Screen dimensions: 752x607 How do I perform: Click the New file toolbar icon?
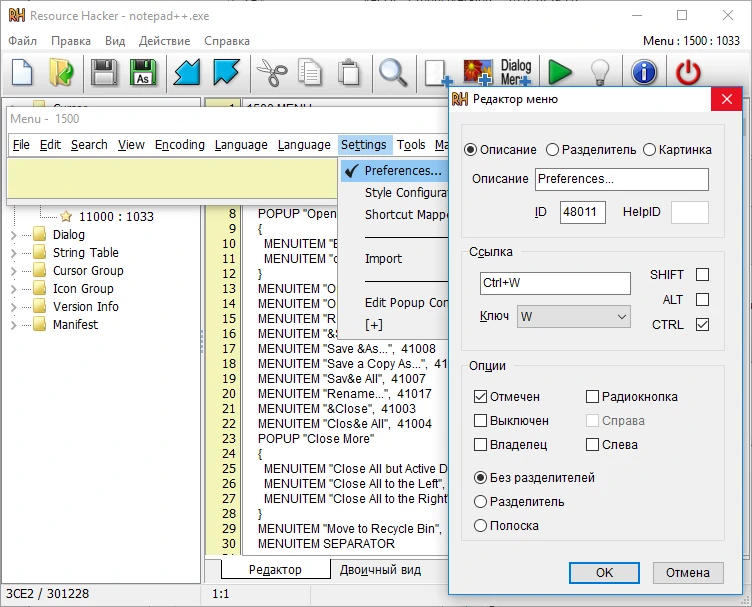[x=22, y=73]
